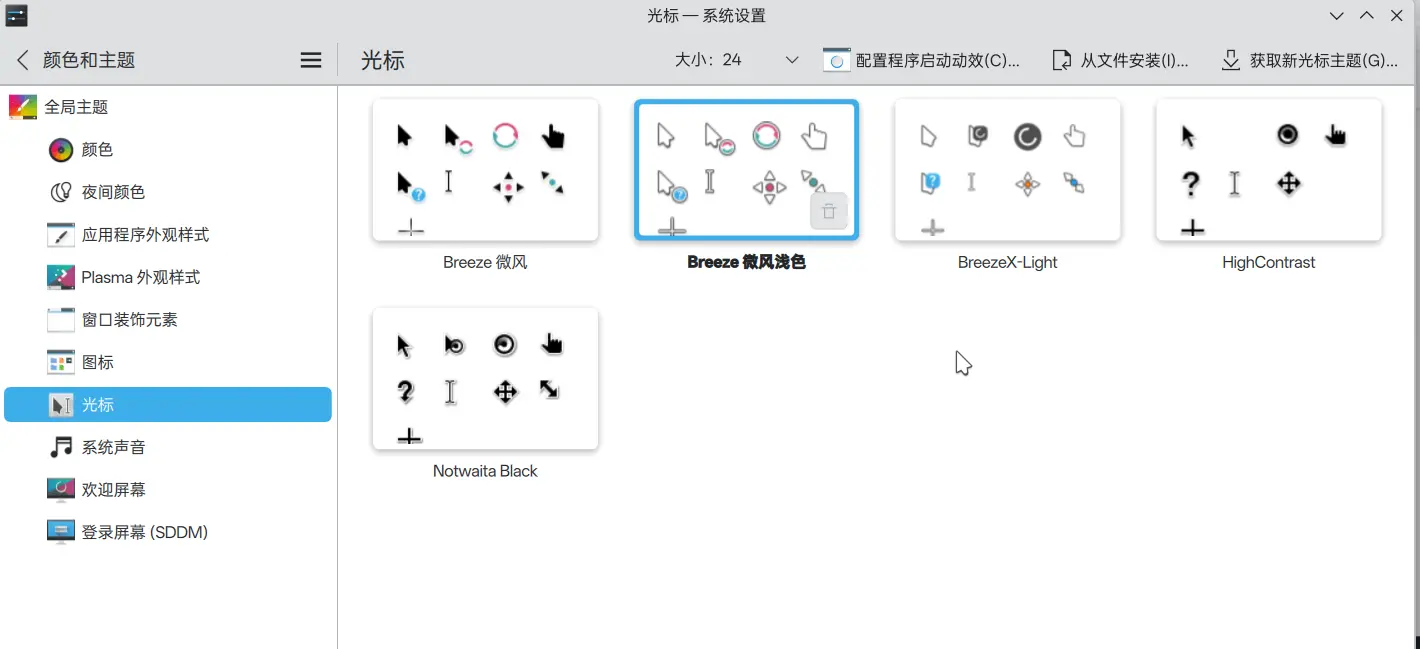Open 欢迎屏幕 settings page
Viewport: 1420px width, 649px height.
[x=168, y=490]
